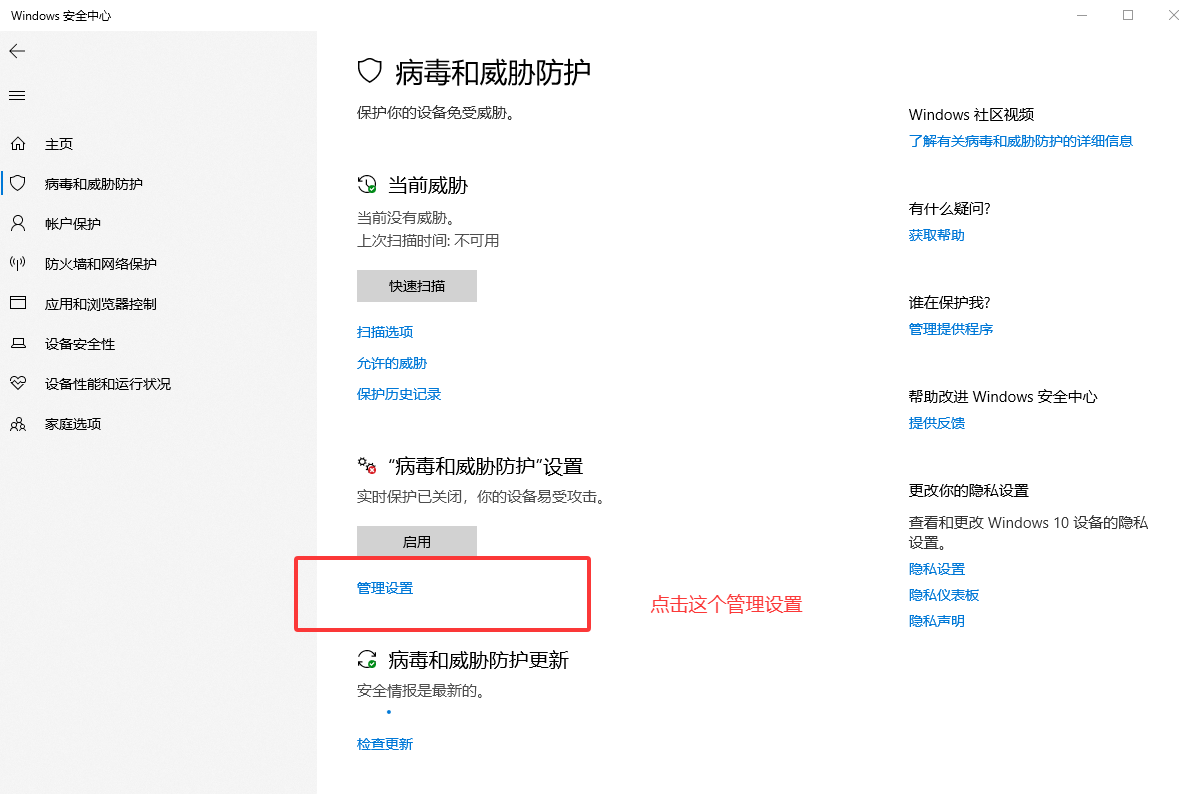
Task: Minimize the Windows 安全中心 window
Action: pos(1082,15)
